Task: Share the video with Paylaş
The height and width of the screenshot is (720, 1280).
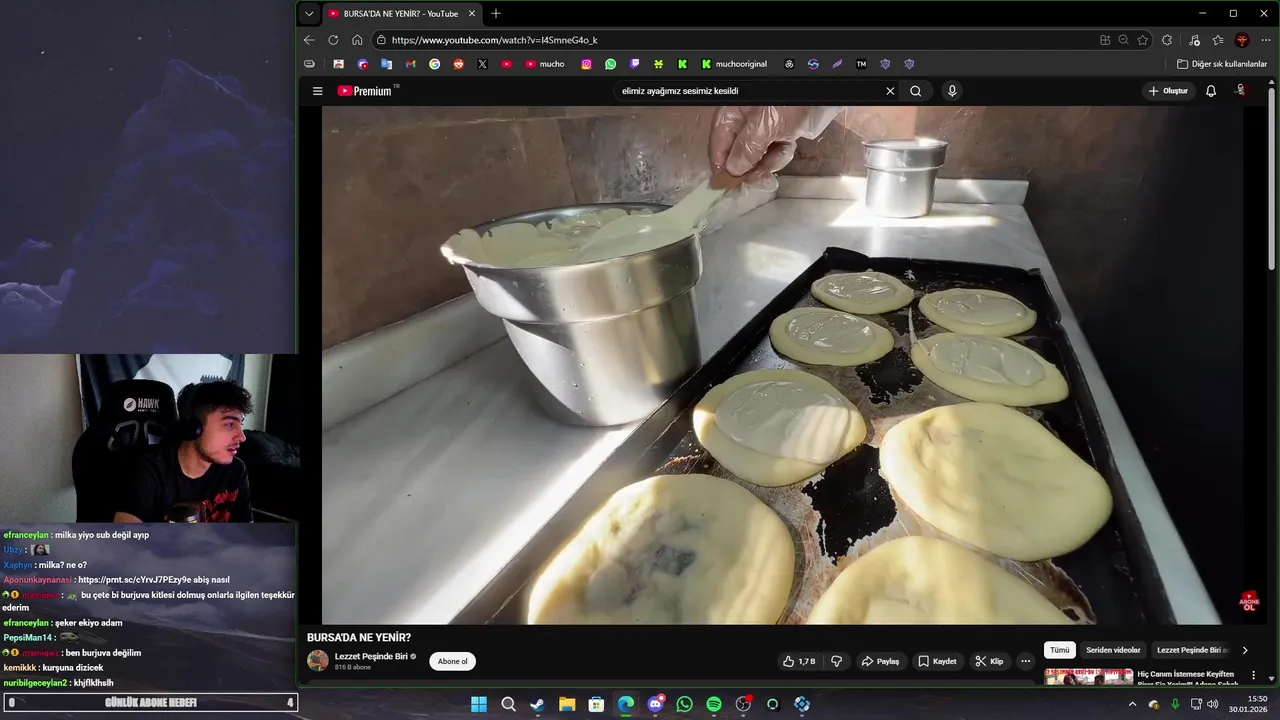Action: click(881, 661)
